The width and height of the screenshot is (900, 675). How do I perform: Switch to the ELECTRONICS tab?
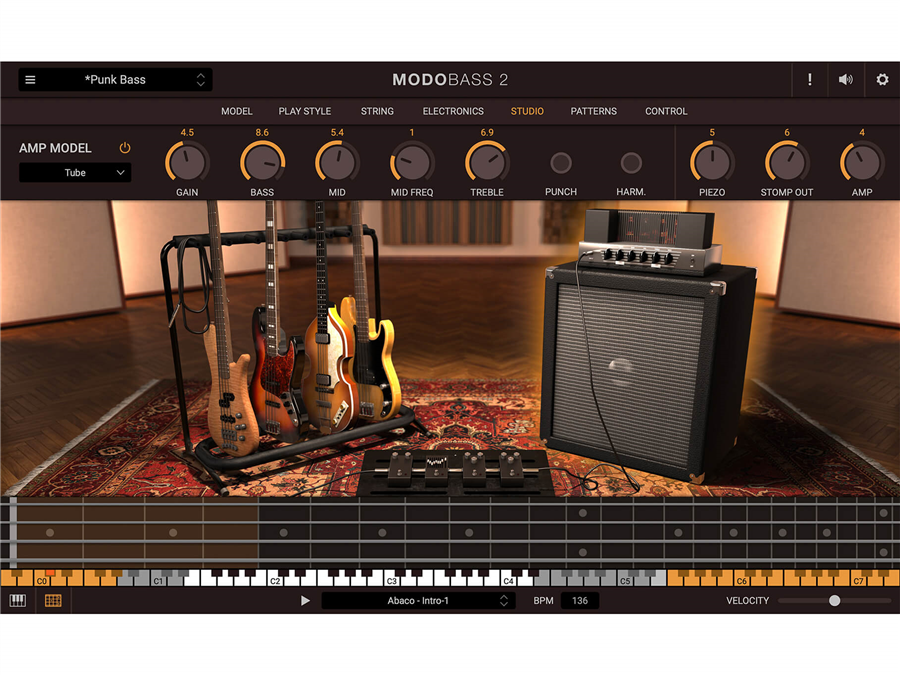(453, 111)
